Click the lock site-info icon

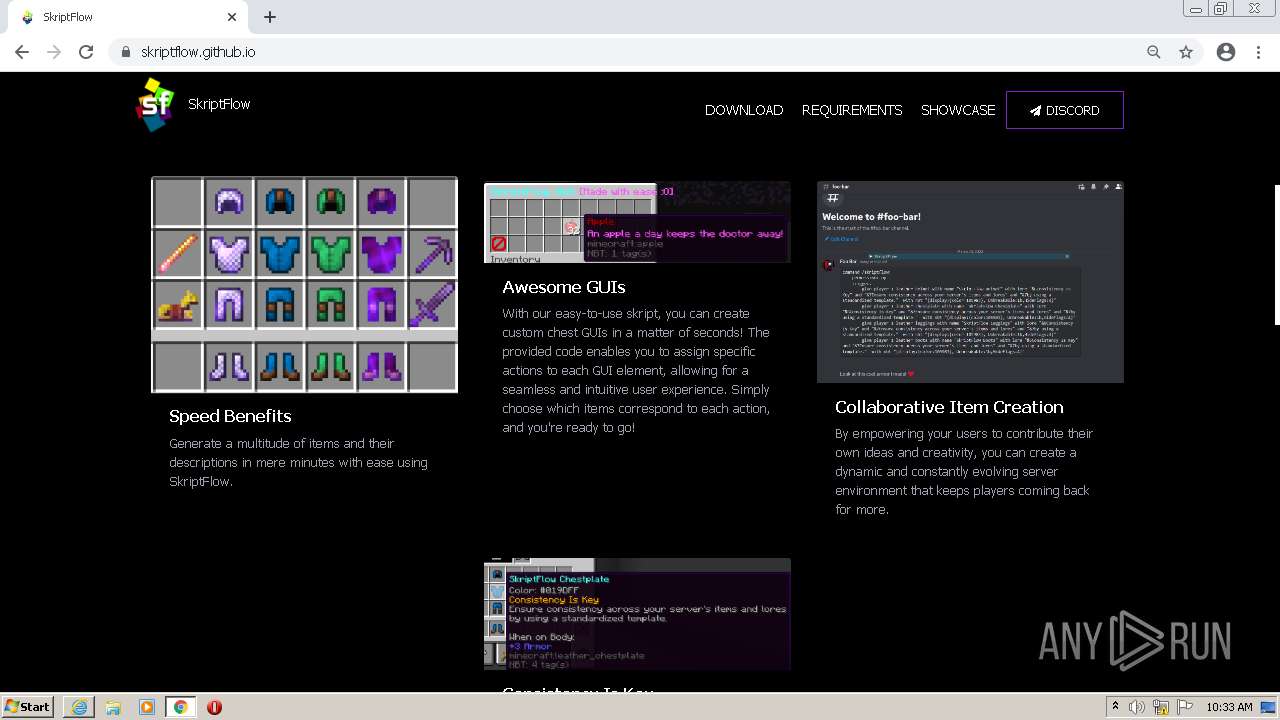coord(125,52)
